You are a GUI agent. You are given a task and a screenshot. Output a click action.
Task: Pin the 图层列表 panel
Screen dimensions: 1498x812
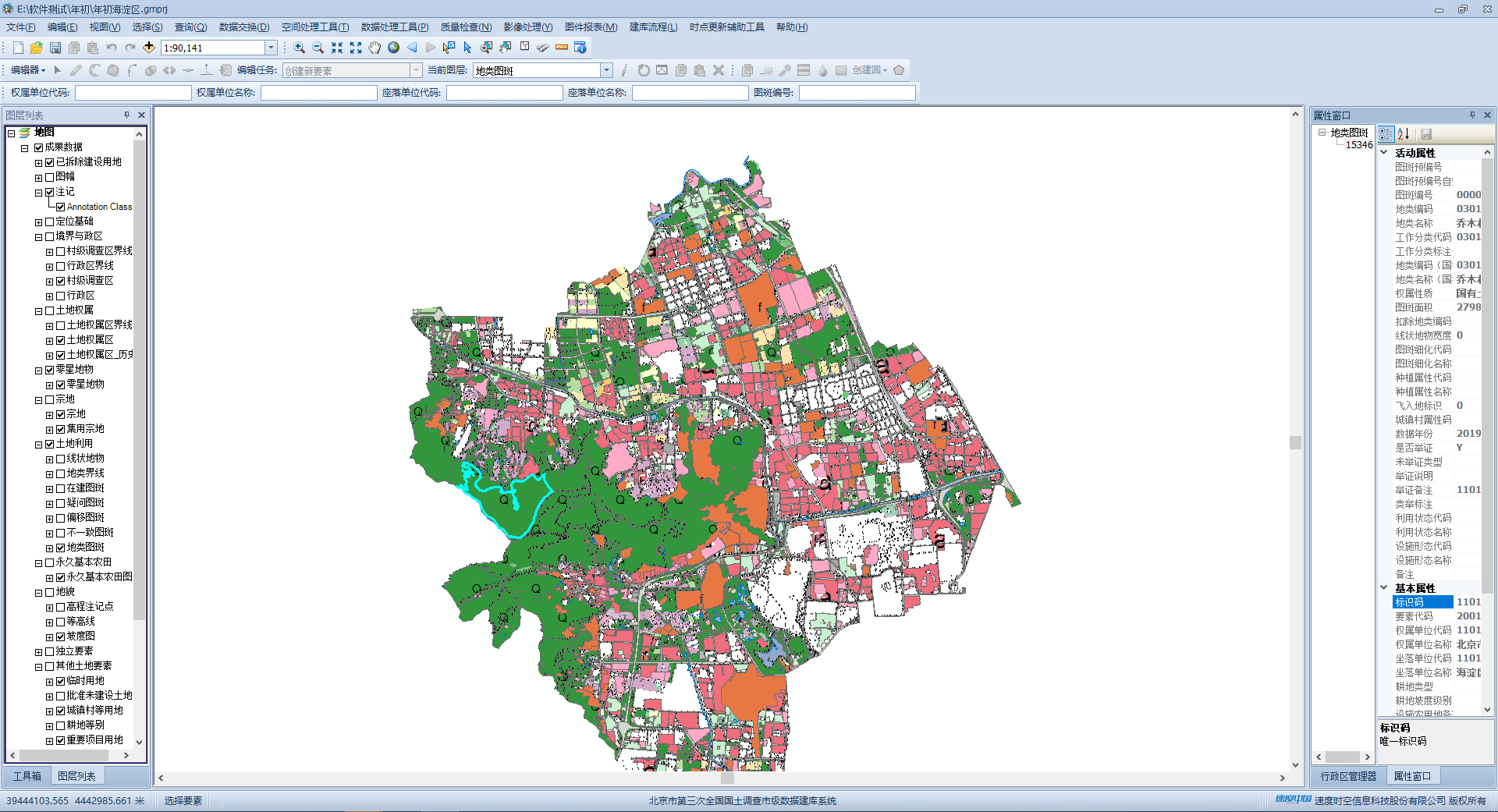click(x=126, y=115)
